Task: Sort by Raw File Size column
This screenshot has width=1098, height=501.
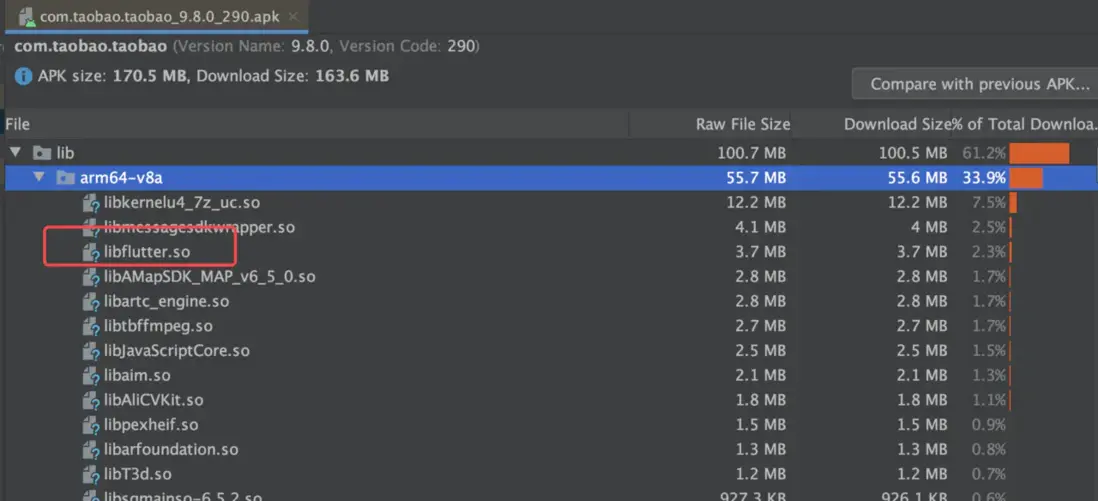Action: point(742,124)
